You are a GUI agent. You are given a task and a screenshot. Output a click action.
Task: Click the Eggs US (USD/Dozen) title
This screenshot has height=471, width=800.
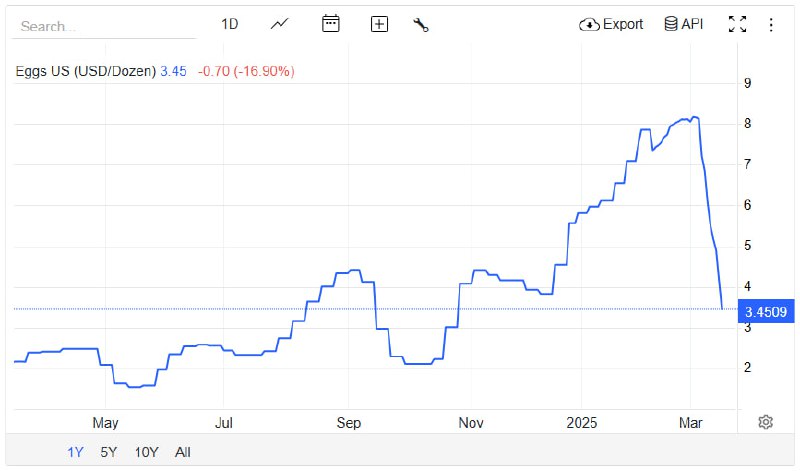coord(86,71)
